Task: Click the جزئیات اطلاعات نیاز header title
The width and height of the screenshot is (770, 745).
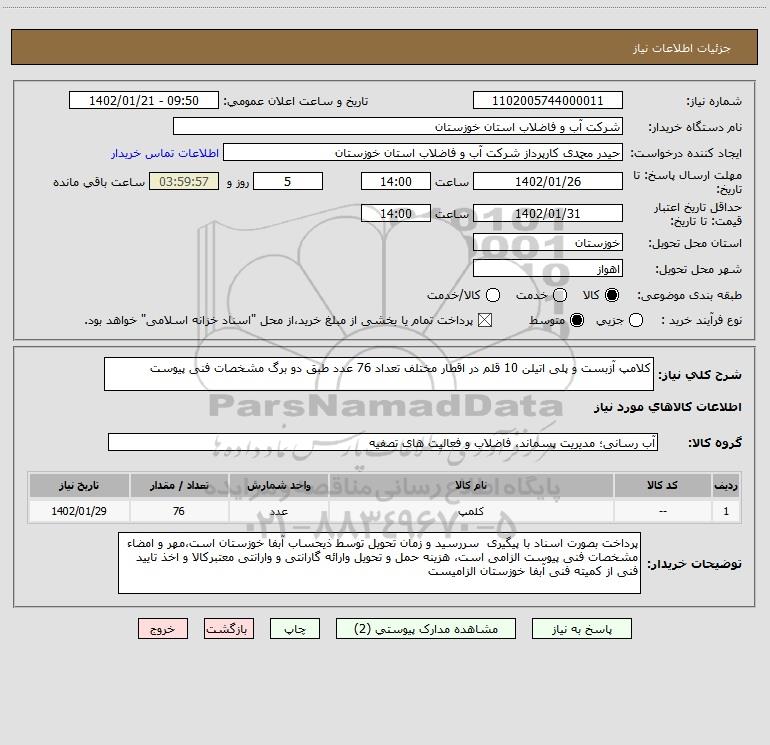Action: [x=682, y=48]
